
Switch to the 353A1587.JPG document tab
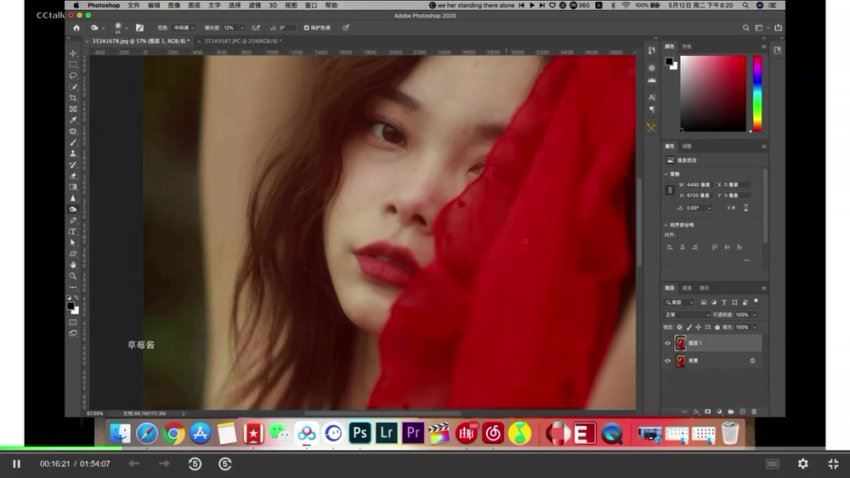click(241, 41)
